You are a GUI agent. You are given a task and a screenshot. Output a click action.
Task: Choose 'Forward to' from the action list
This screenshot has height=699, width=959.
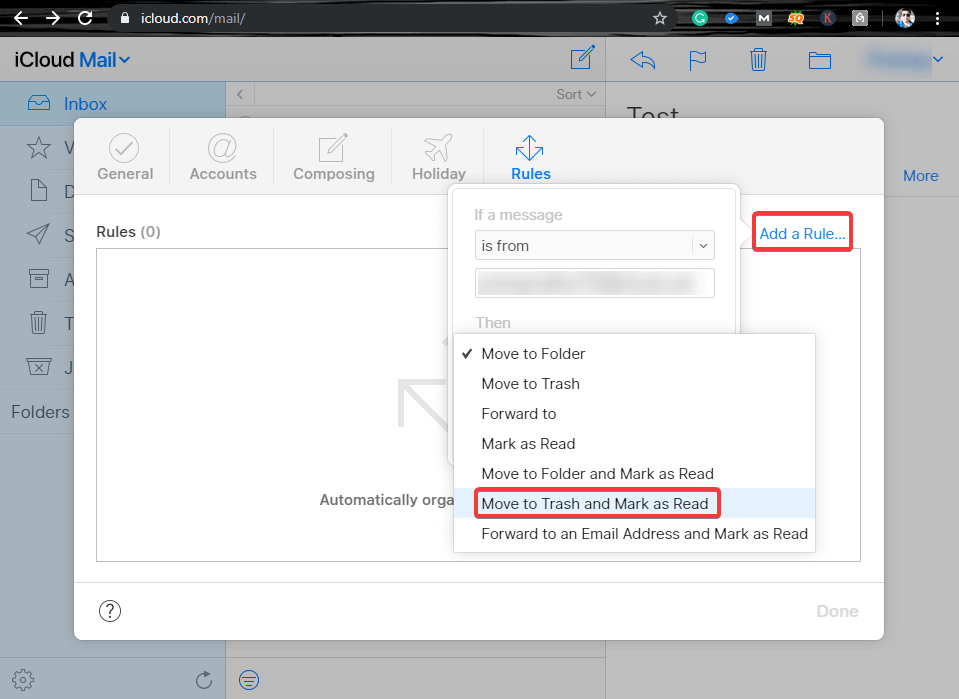click(x=519, y=413)
